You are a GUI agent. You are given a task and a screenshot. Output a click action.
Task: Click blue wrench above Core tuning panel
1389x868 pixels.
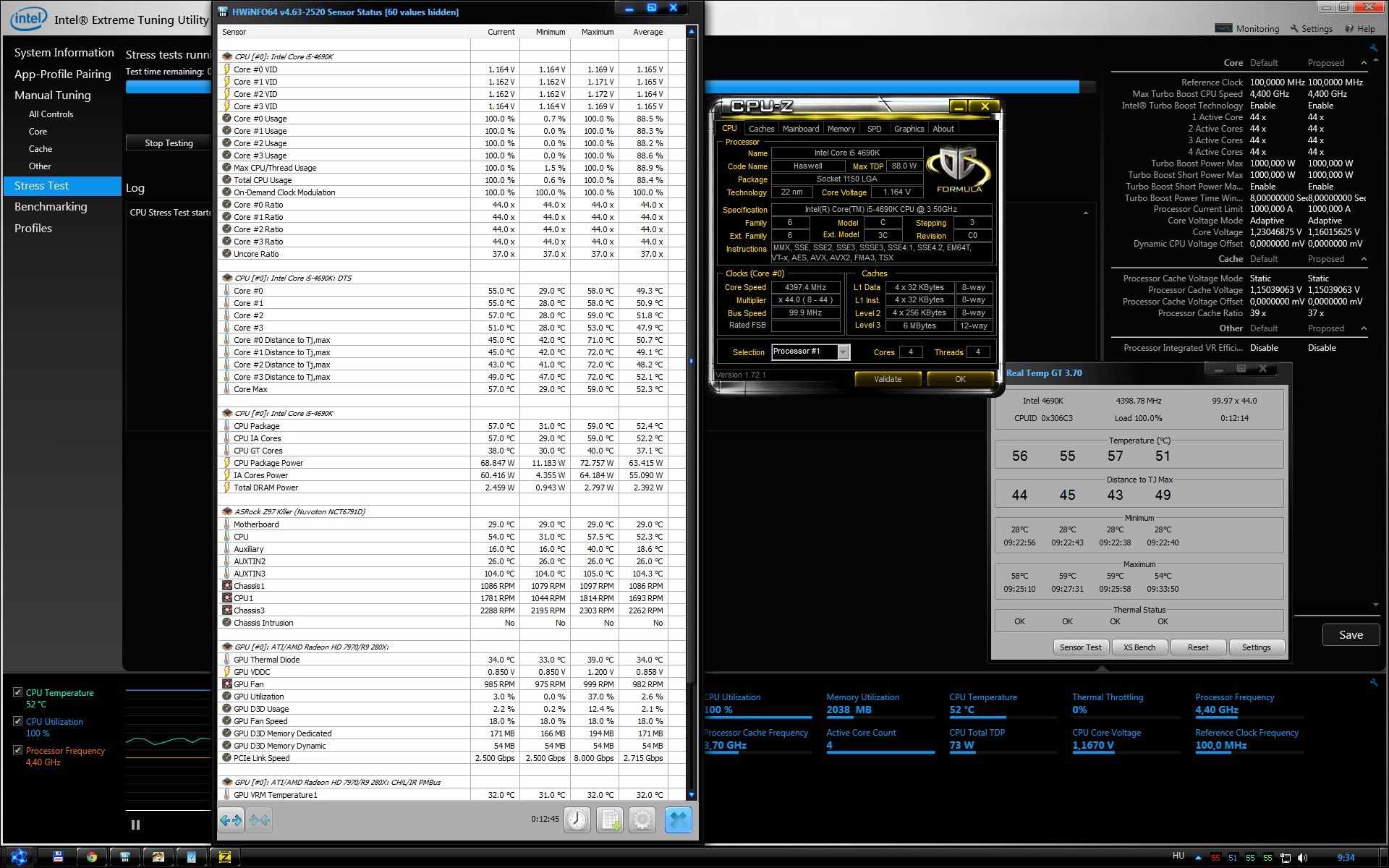pos(1373,48)
